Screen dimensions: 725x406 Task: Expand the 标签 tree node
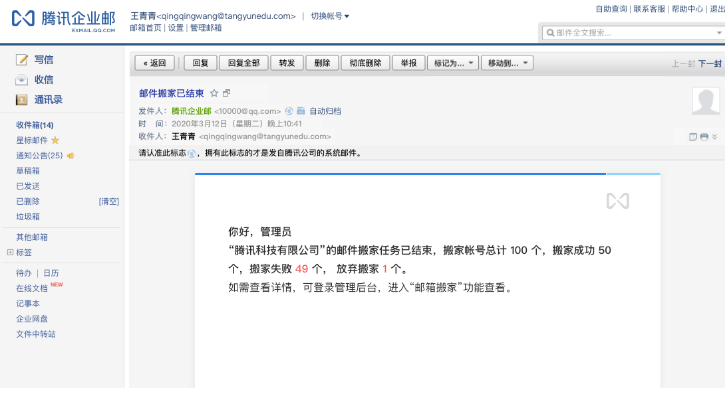(10, 252)
